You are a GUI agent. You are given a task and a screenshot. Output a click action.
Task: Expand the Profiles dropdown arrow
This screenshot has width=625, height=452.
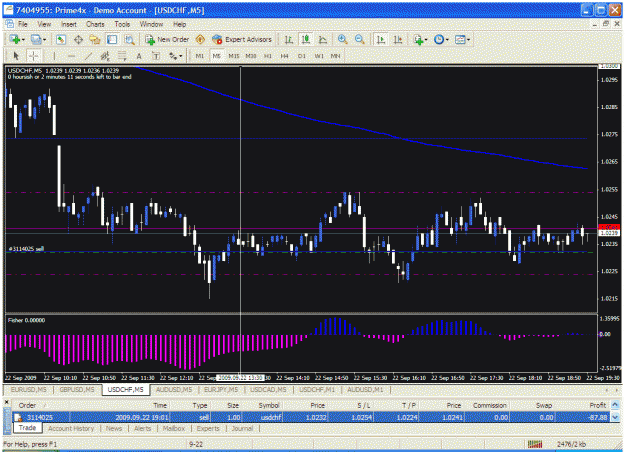coord(45,40)
